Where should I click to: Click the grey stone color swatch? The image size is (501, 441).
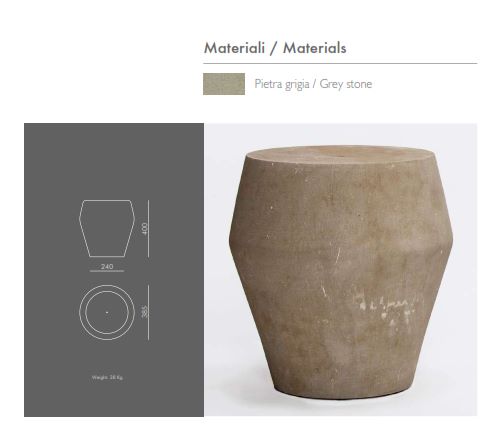pos(224,84)
